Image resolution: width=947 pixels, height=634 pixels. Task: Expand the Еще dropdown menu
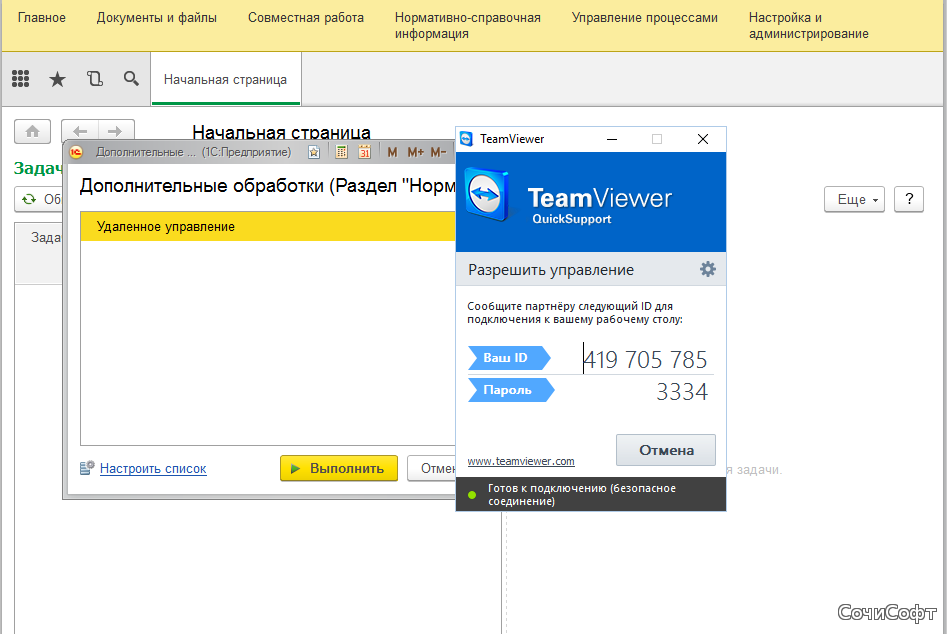855,199
